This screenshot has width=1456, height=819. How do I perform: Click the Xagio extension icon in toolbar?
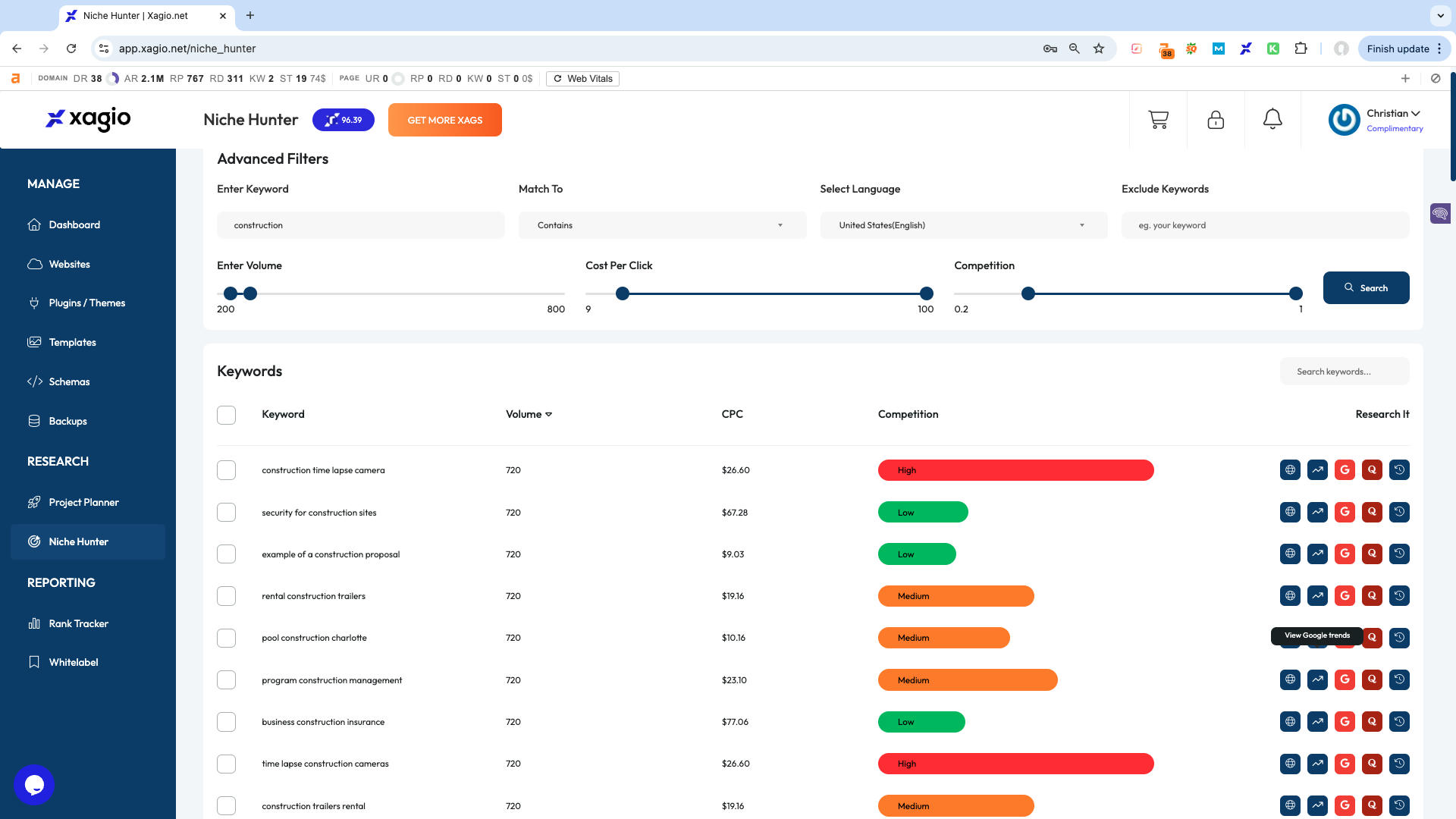coord(1246,49)
